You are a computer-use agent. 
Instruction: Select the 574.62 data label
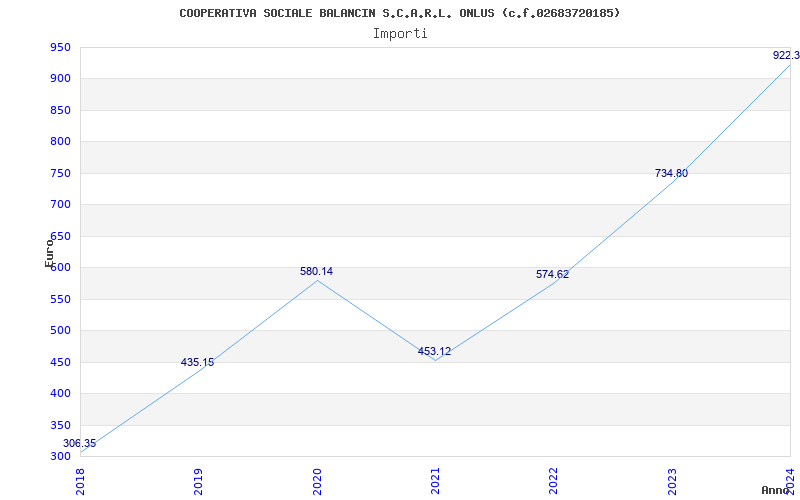pyautogui.click(x=553, y=274)
